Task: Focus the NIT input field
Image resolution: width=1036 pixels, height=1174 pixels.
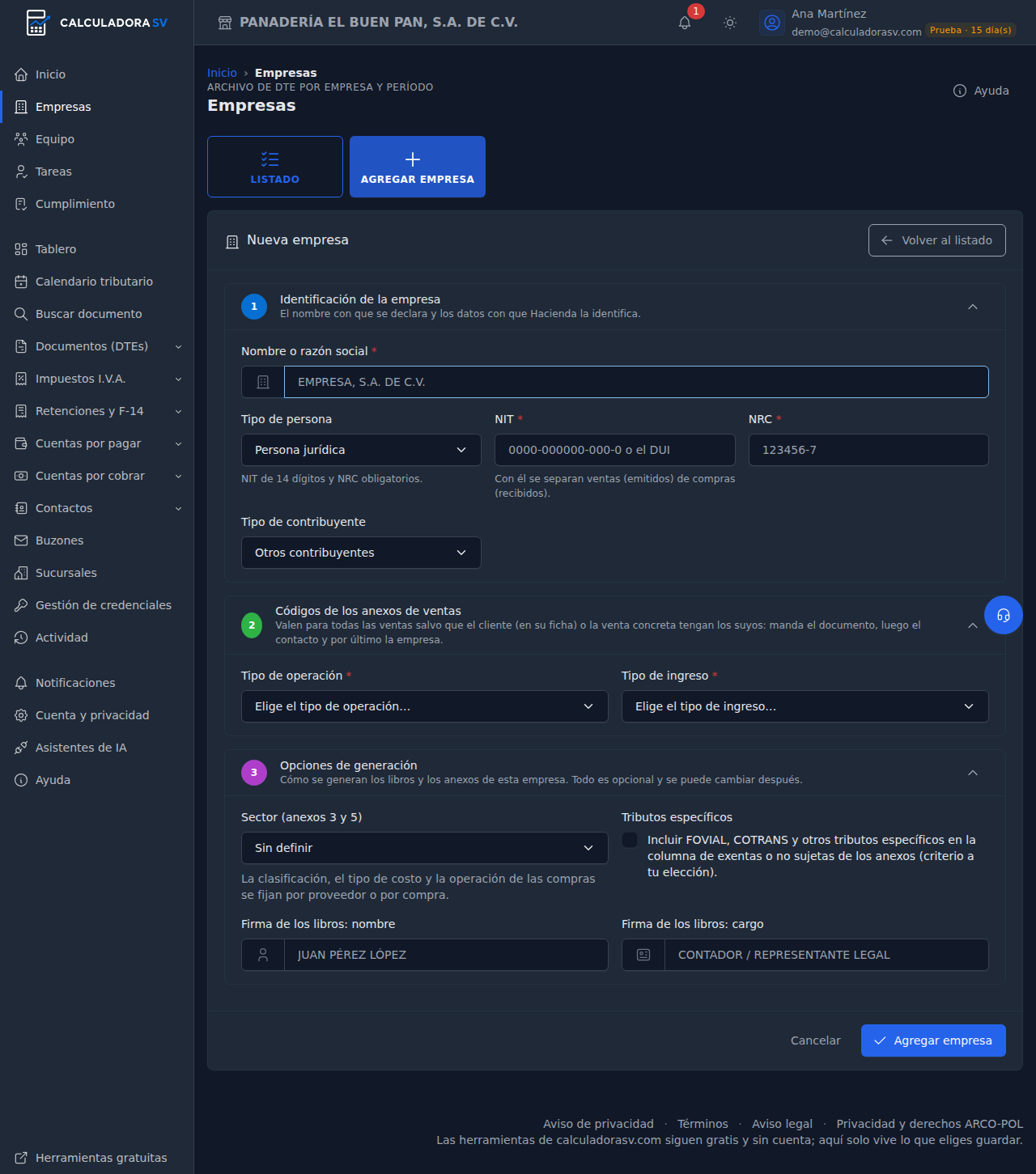Action: 615,450
